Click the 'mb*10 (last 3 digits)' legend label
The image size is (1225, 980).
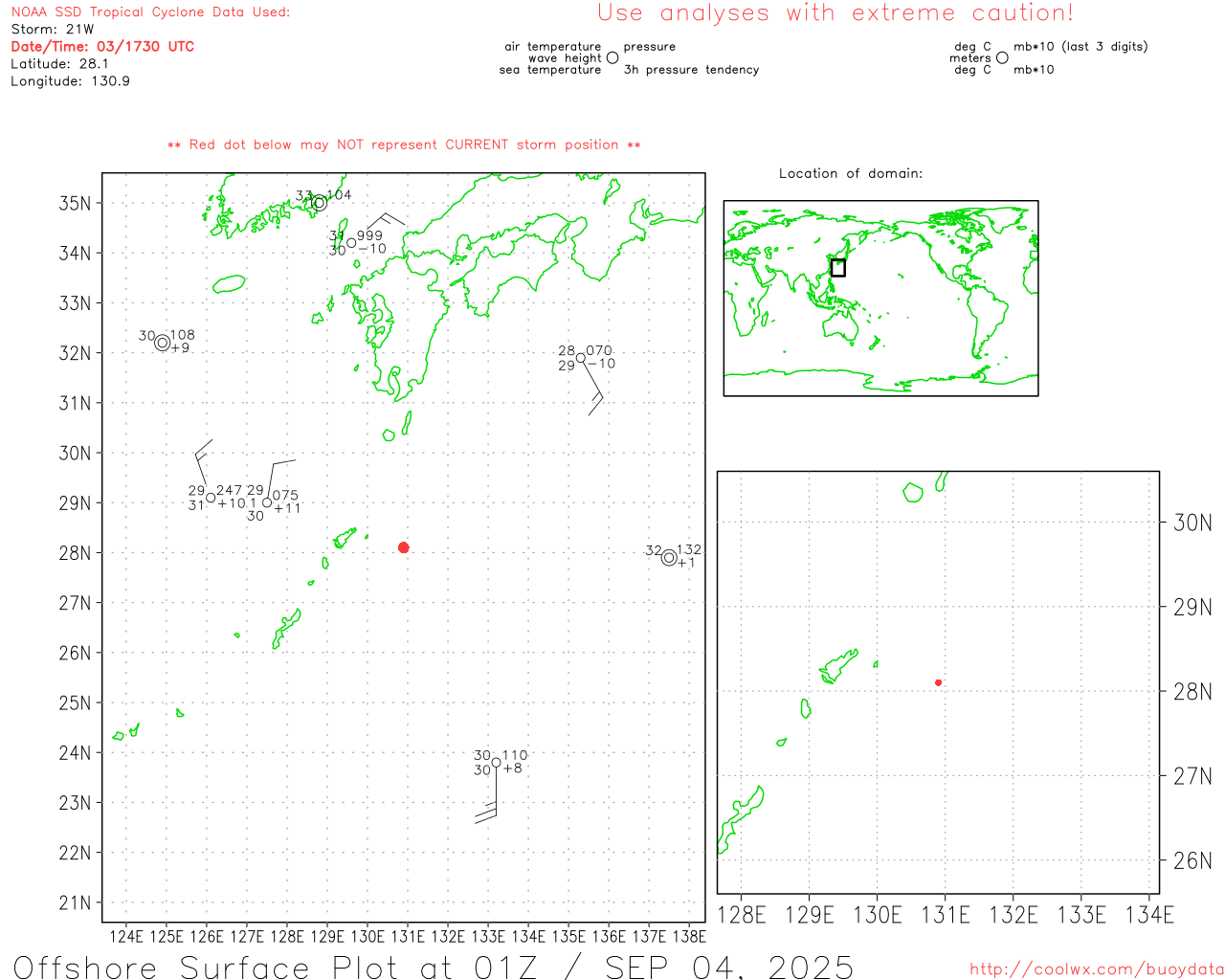click(x=1080, y=47)
